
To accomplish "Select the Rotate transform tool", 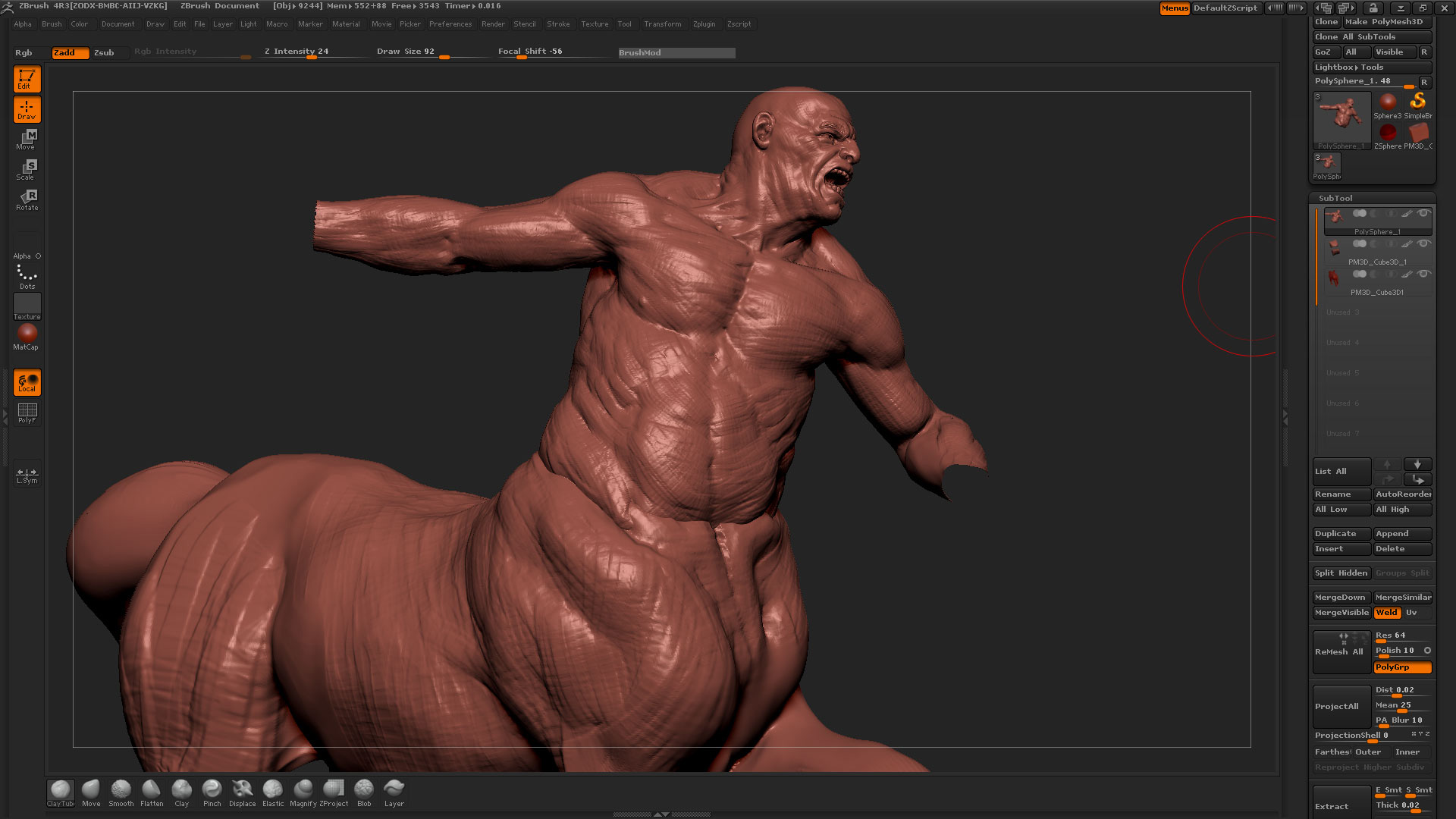I will point(27,199).
